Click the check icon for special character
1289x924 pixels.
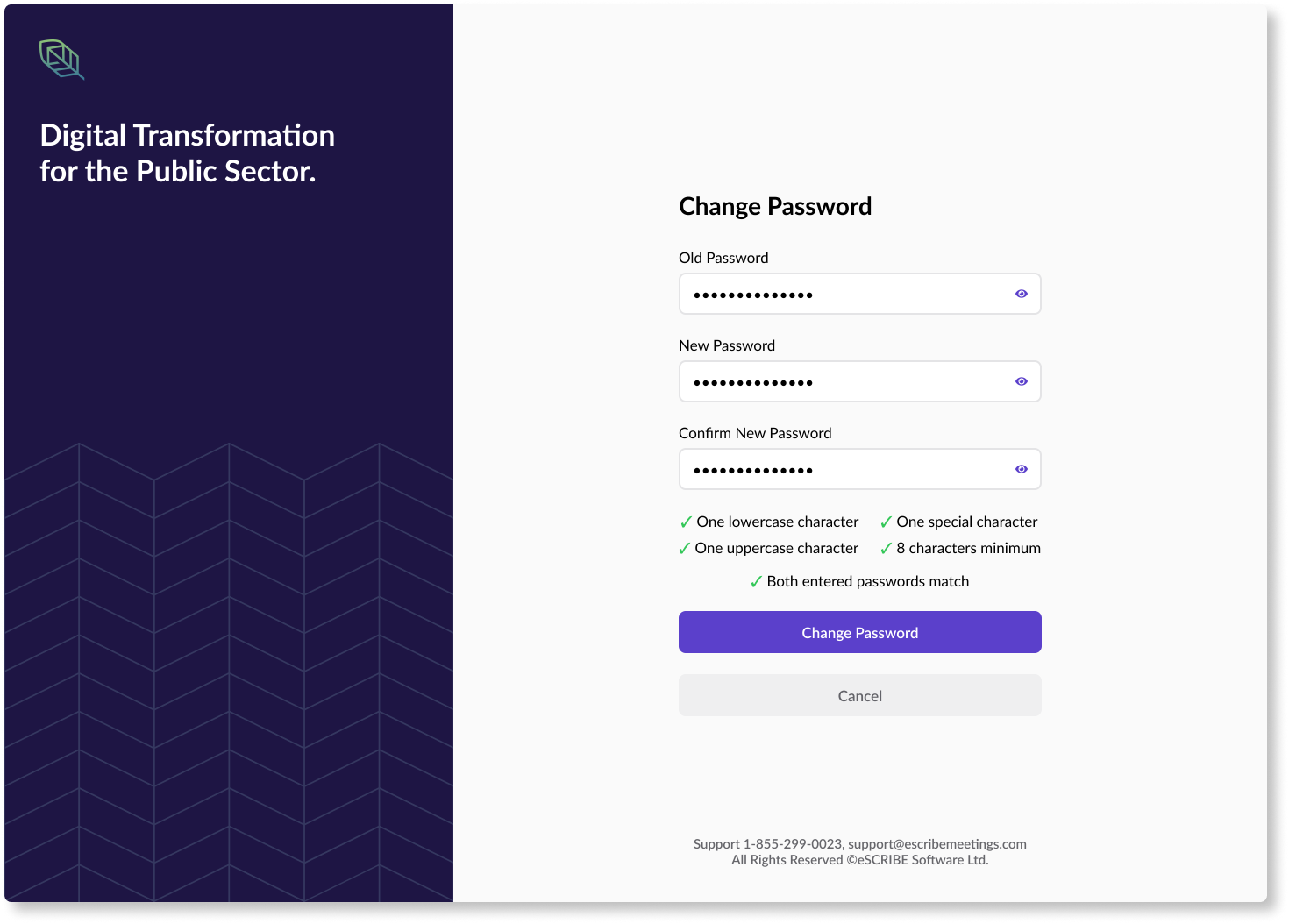click(886, 522)
